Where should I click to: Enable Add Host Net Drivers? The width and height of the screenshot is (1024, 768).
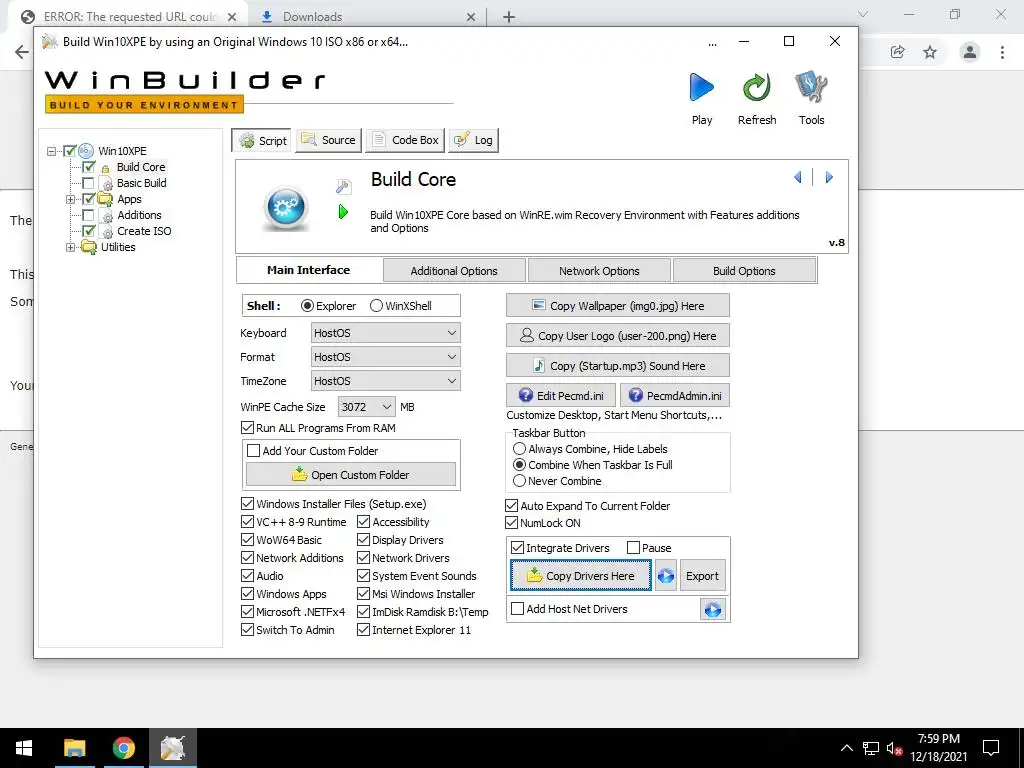(x=517, y=609)
